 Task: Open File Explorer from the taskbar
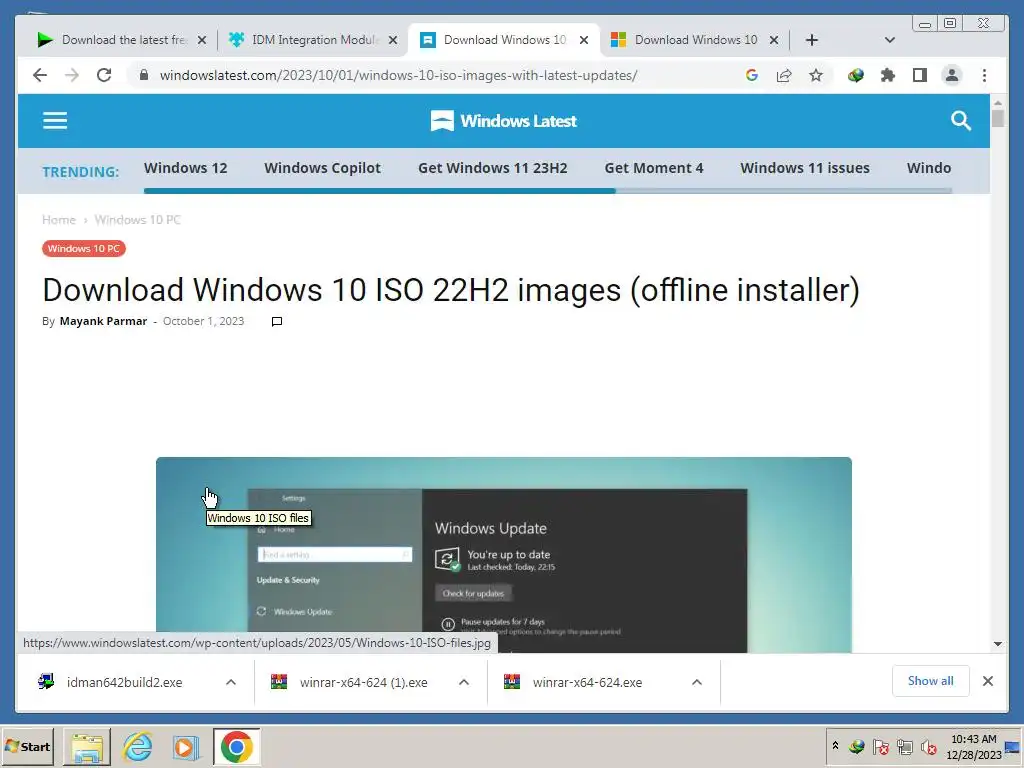(87, 747)
